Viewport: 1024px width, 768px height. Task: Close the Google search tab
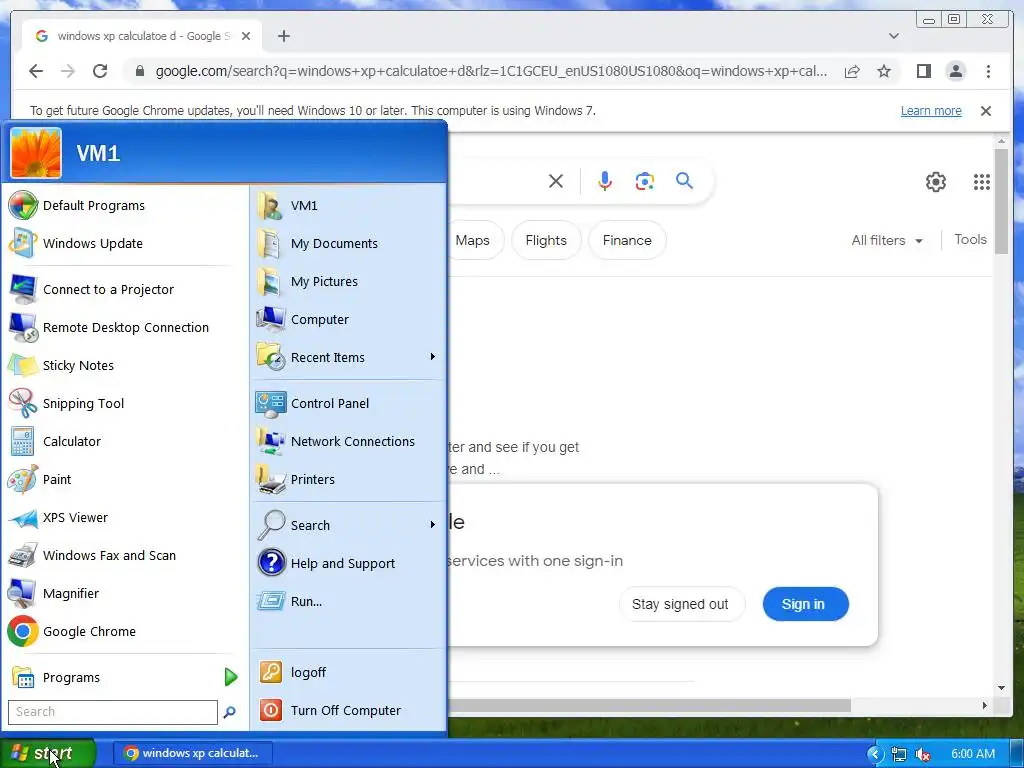pyautogui.click(x=246, y=36)
